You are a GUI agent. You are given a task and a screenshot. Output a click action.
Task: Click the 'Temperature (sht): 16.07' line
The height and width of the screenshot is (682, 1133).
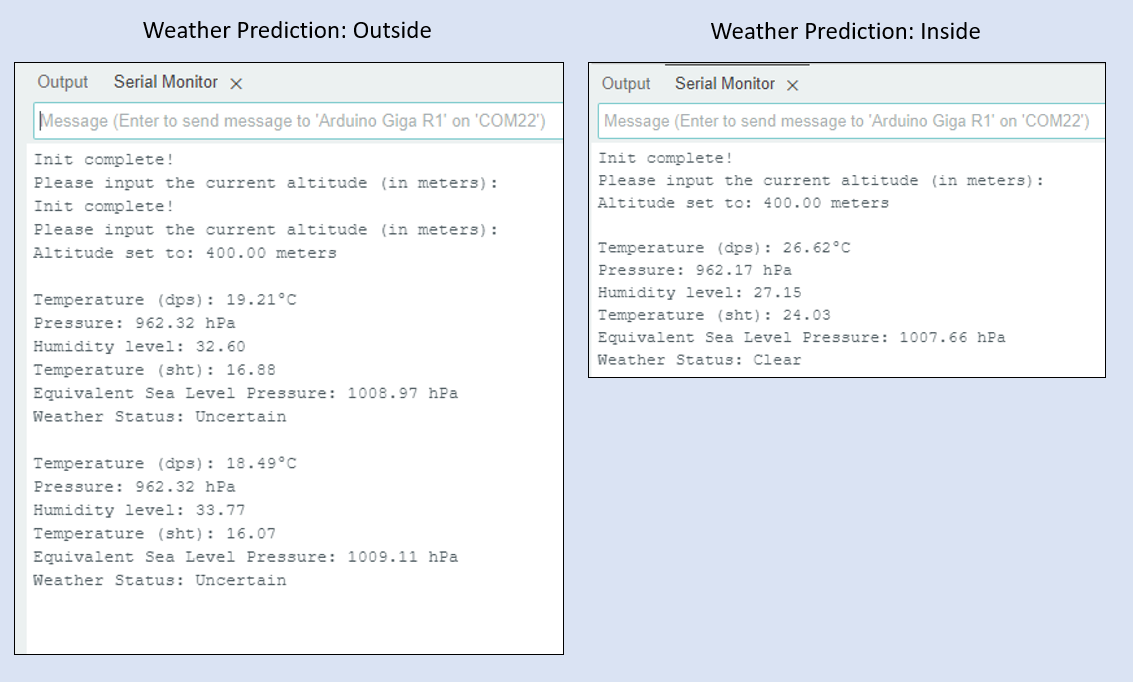[x=154, y=534]
